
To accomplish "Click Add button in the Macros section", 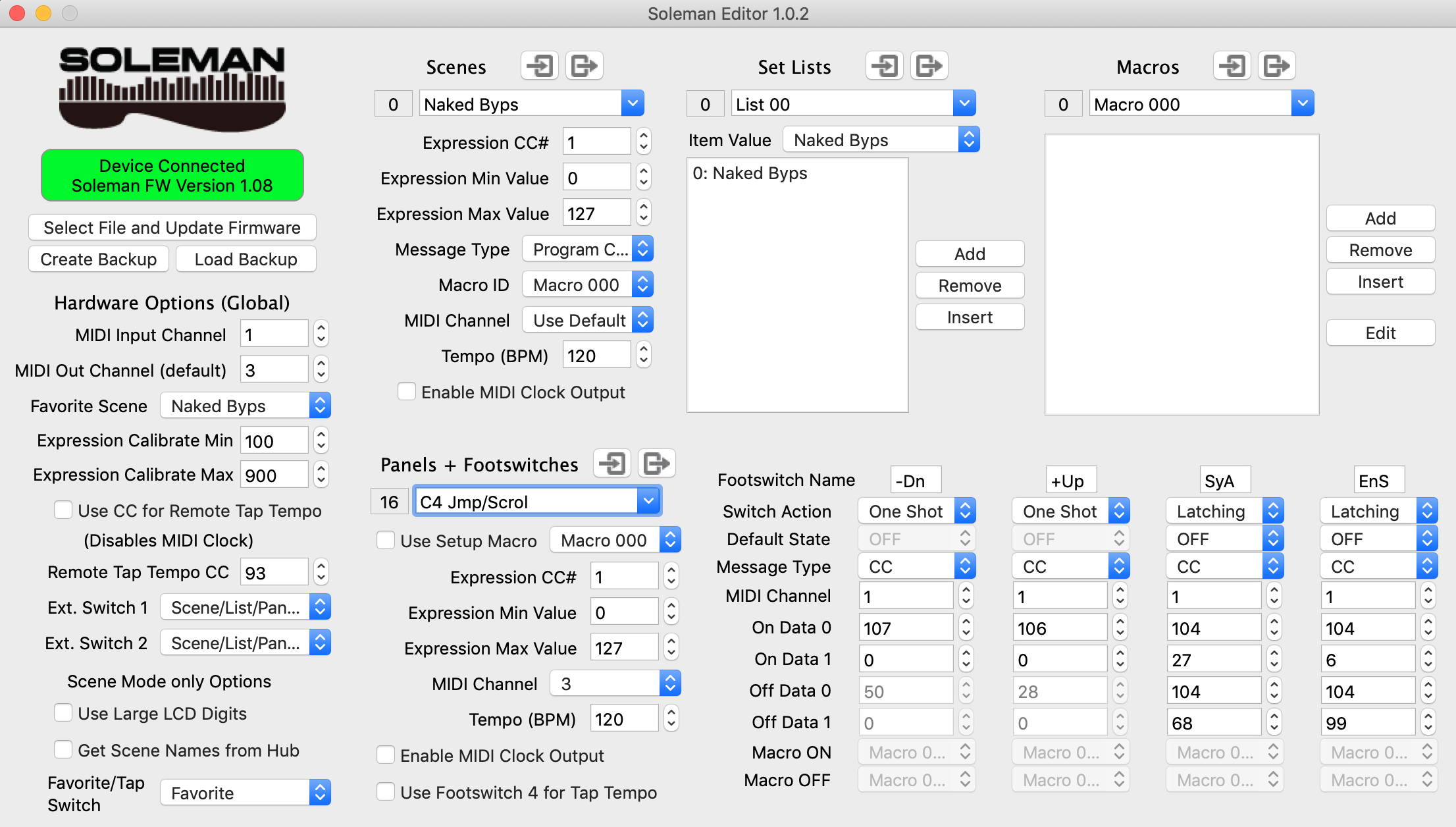I will [x=1381, y=219].
